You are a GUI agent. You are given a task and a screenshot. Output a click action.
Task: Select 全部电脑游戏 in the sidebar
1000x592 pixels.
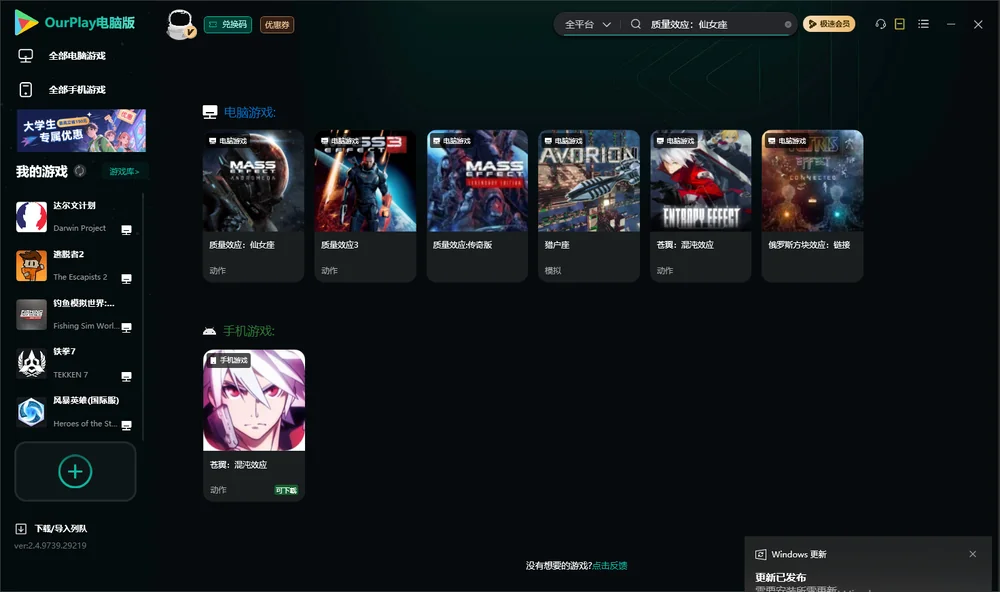[77, 56]
